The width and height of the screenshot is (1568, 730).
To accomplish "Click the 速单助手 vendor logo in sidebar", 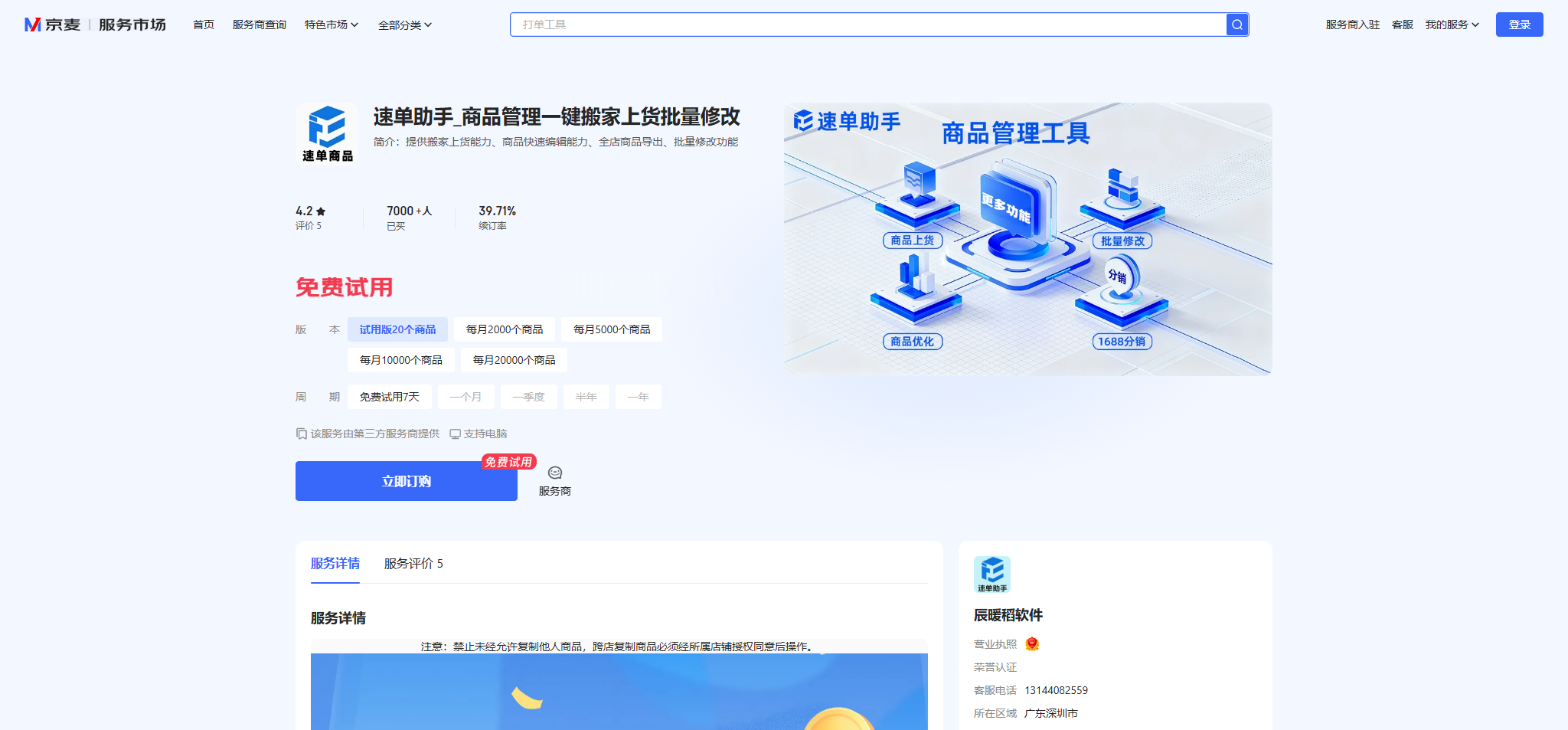I will (x=992, y=575).
